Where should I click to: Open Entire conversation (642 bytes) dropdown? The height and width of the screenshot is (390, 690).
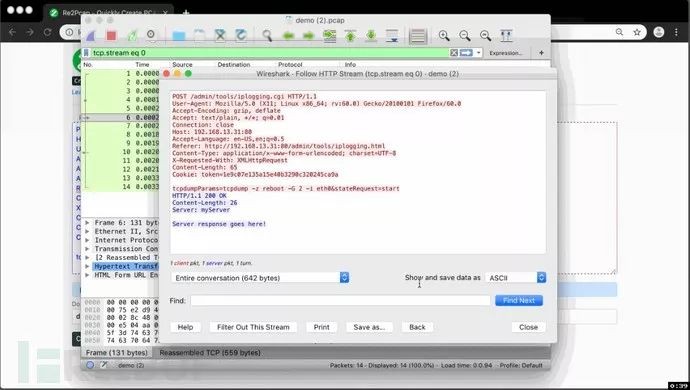[260, 278]
